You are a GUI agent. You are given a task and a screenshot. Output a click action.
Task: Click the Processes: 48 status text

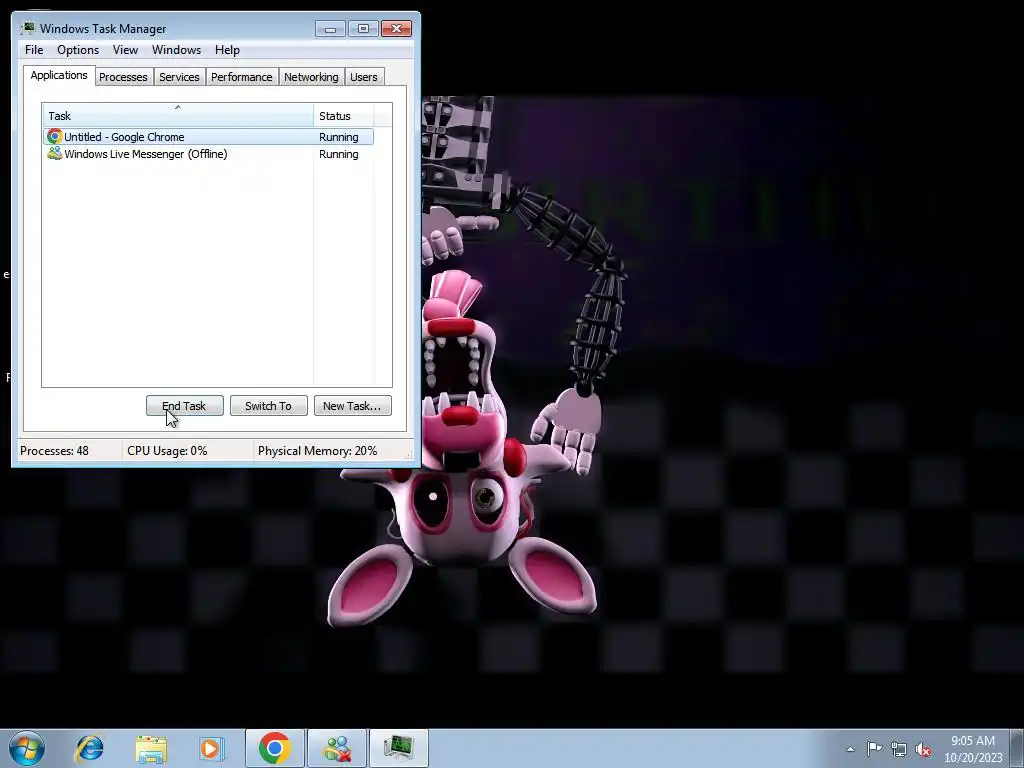pyautogui.click(x=54, y=451)
